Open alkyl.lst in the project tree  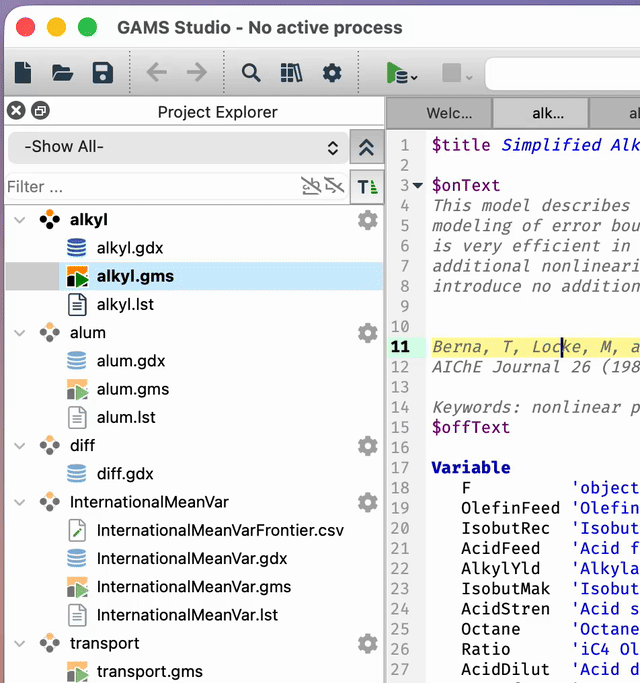pyautogui.click(x=125, y=304)
